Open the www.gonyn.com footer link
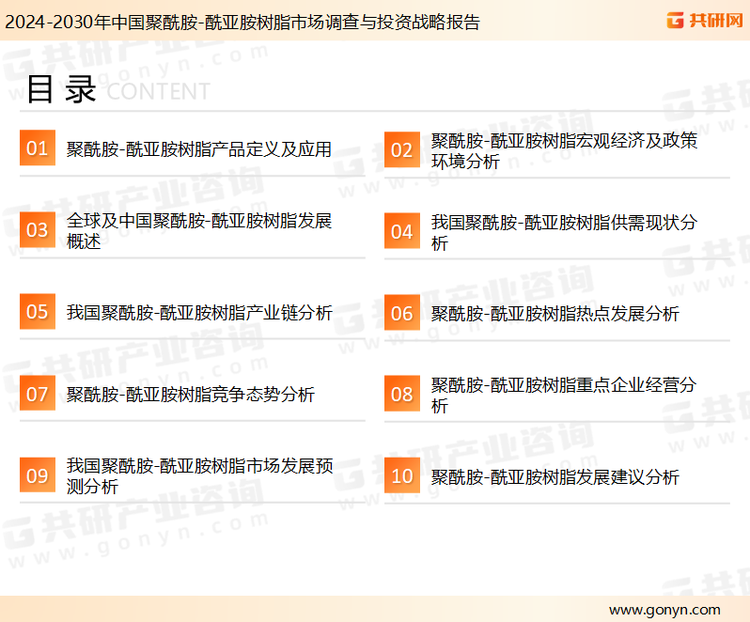The image size is (750, 622). point(664,610)
